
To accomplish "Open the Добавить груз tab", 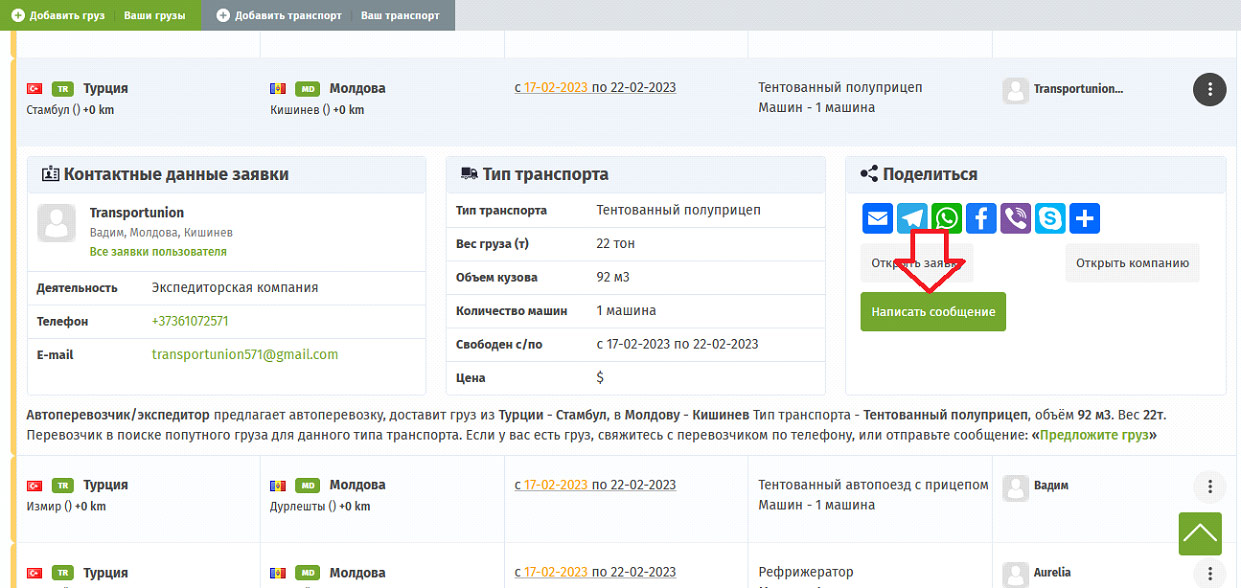I will point(58,15).
